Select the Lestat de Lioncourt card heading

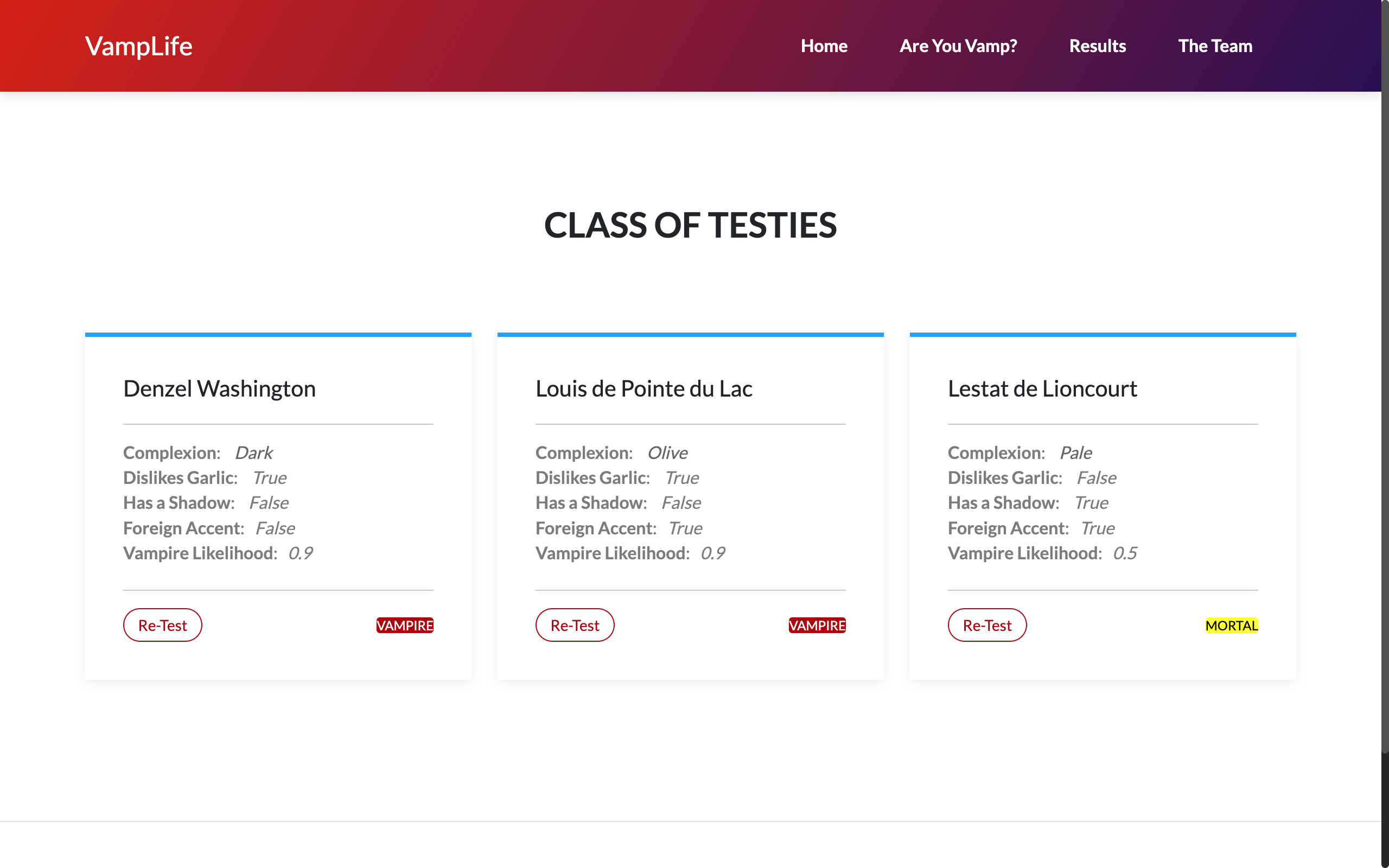tap(1042, 388)
